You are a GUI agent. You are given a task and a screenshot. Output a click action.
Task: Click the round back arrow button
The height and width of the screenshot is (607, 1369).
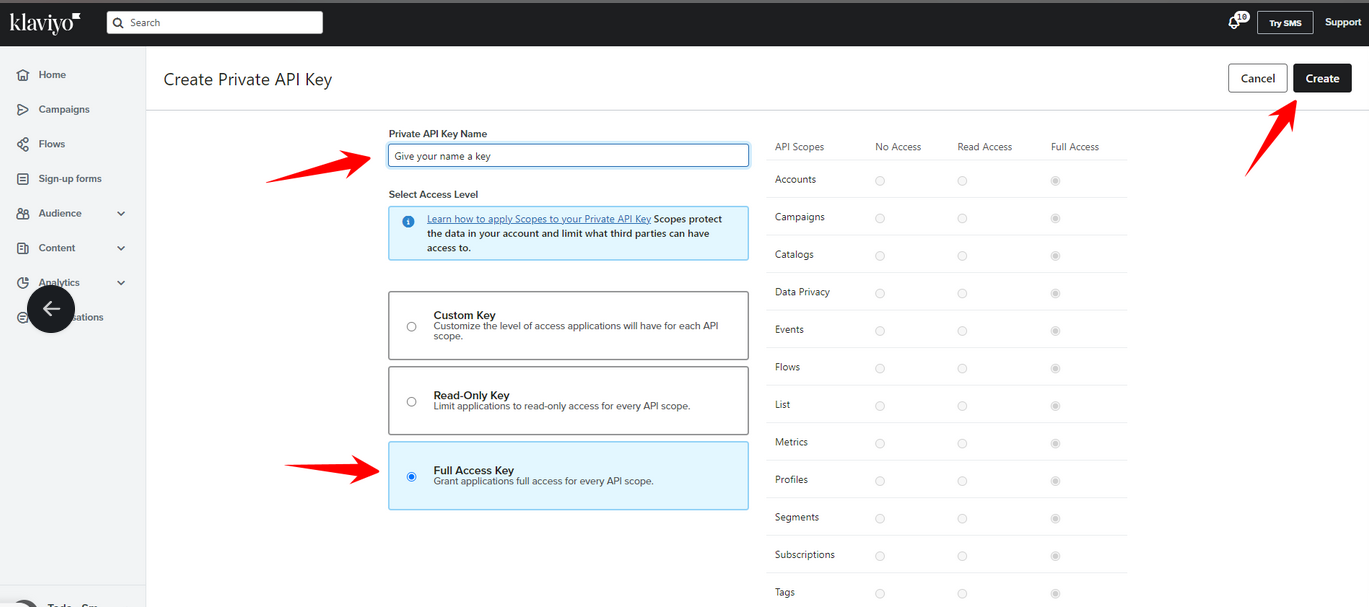51,309
